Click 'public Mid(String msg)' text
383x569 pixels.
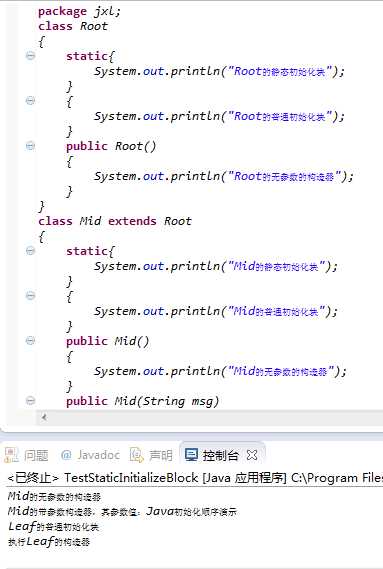point(143,401)
